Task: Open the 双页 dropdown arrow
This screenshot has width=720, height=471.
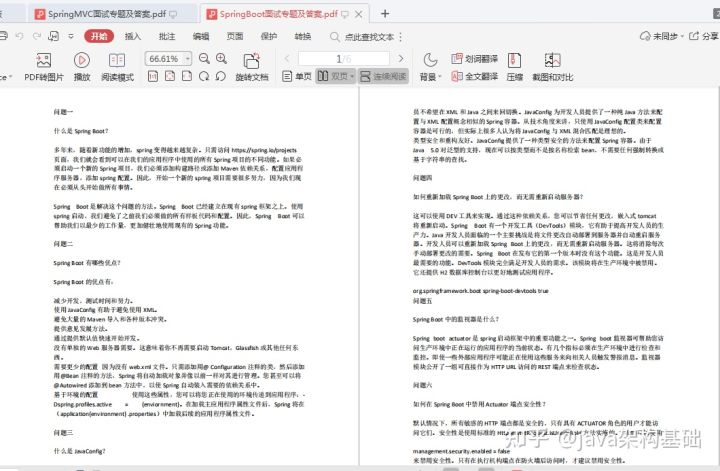Action: click(x=352, y=76)
